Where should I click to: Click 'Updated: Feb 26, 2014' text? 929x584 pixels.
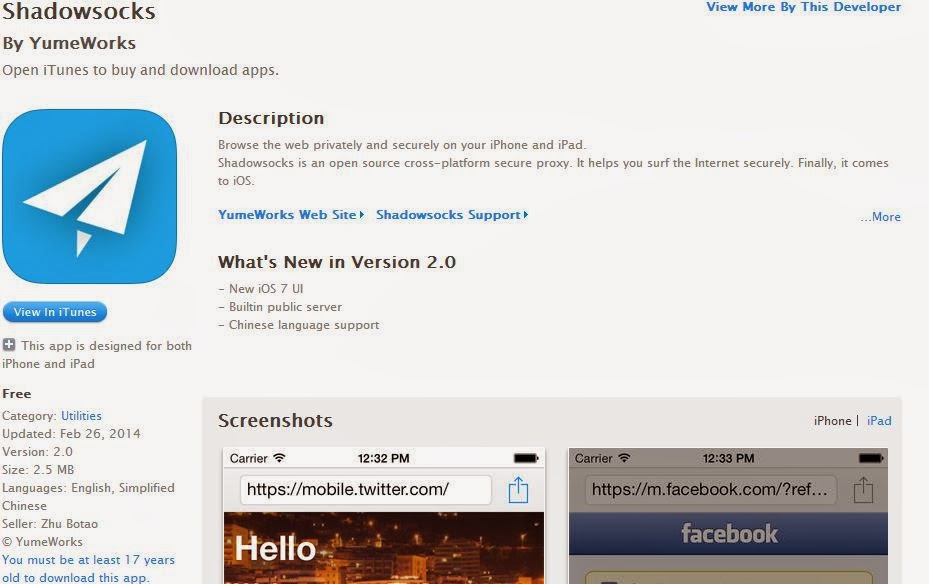coord(71,434)
